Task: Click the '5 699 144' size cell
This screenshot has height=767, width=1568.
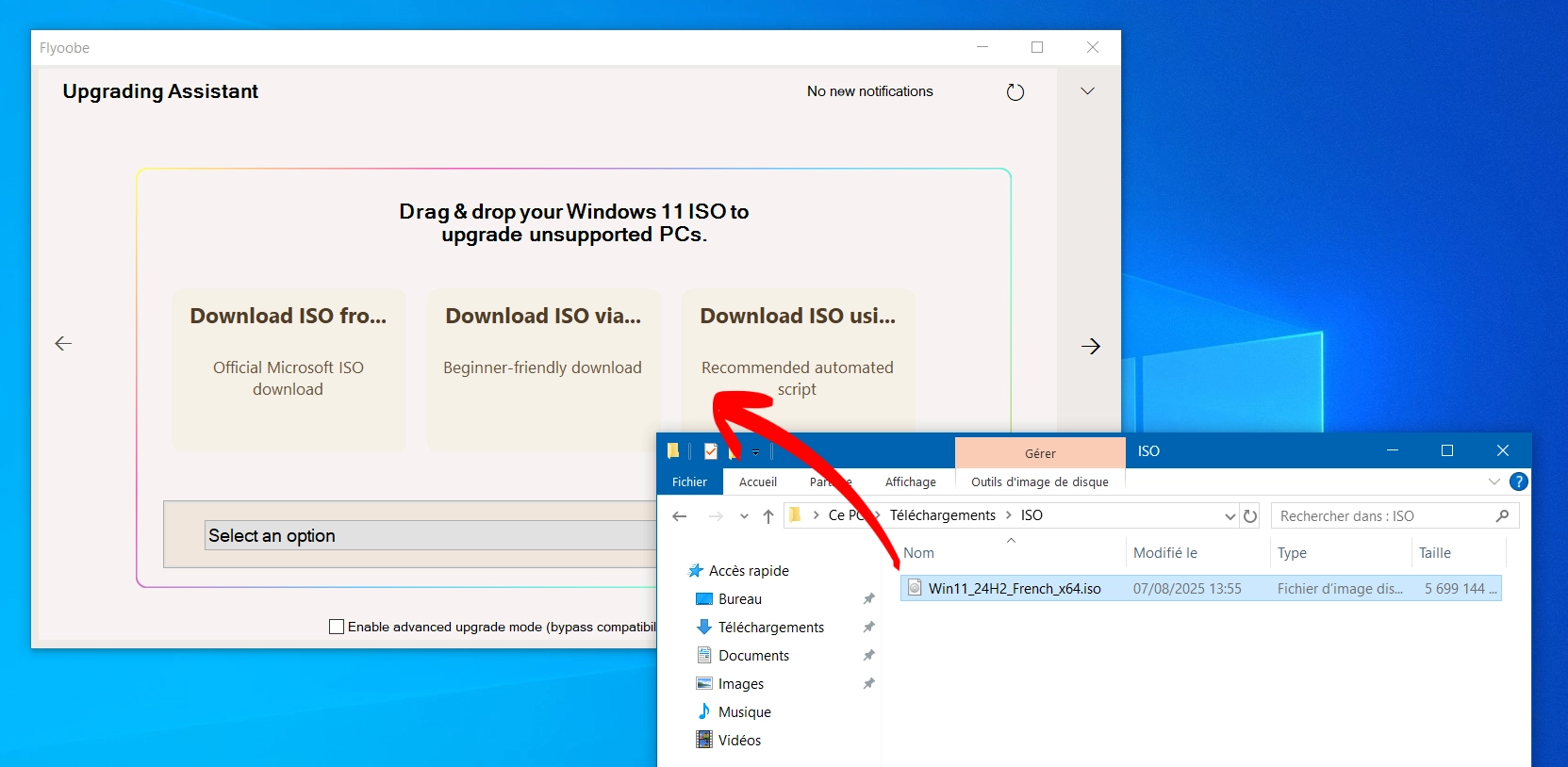Action: 1461,589
